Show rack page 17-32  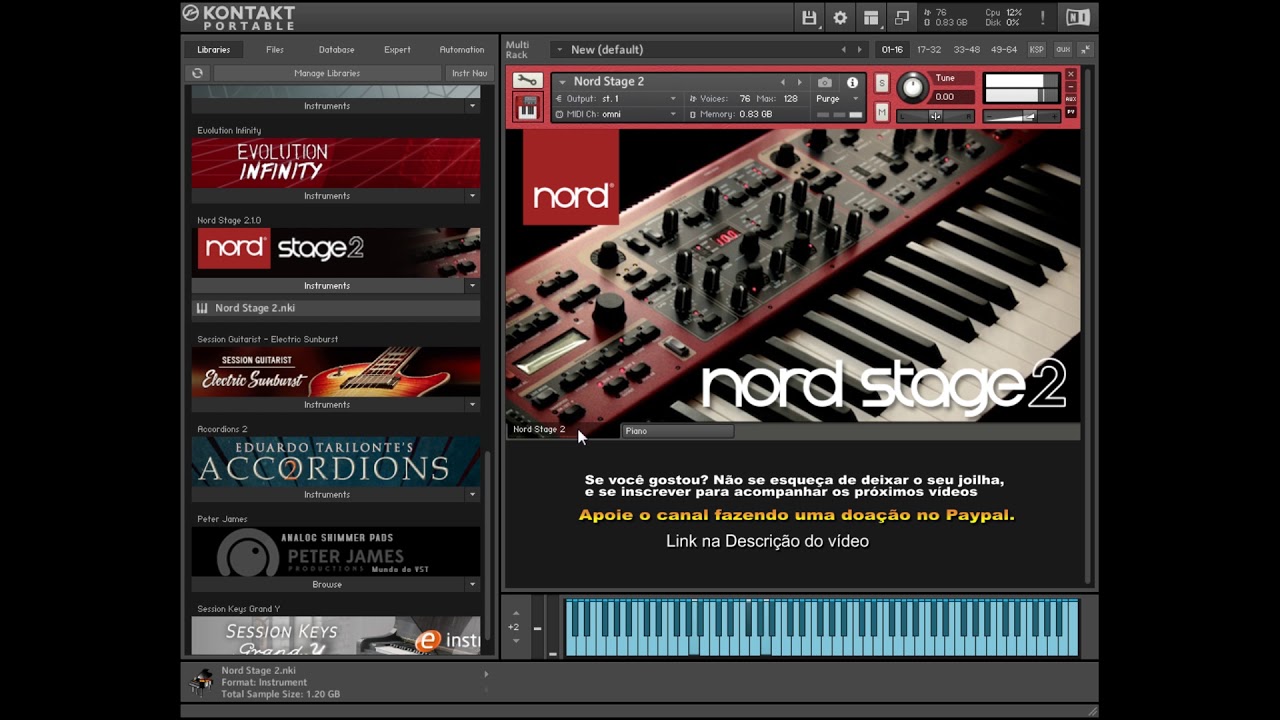click(x=929, y=49)
